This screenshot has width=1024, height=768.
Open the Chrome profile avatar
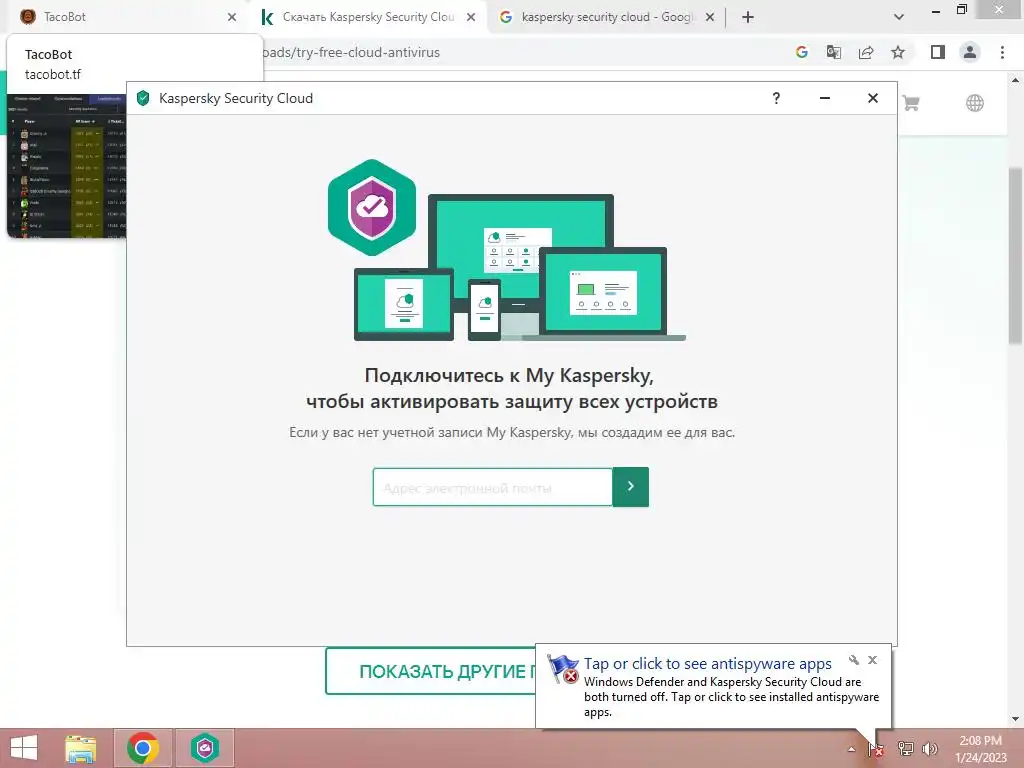[970, 52]
